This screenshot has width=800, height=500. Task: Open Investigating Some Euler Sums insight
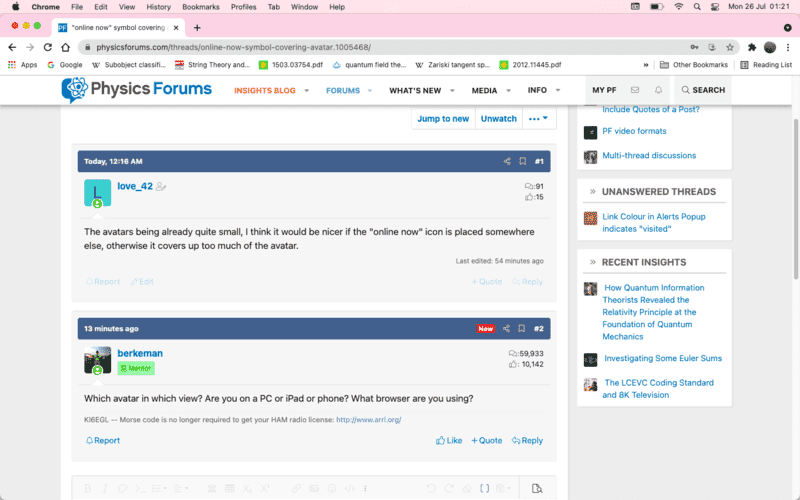pyautogui.click(x=663, y=358)
